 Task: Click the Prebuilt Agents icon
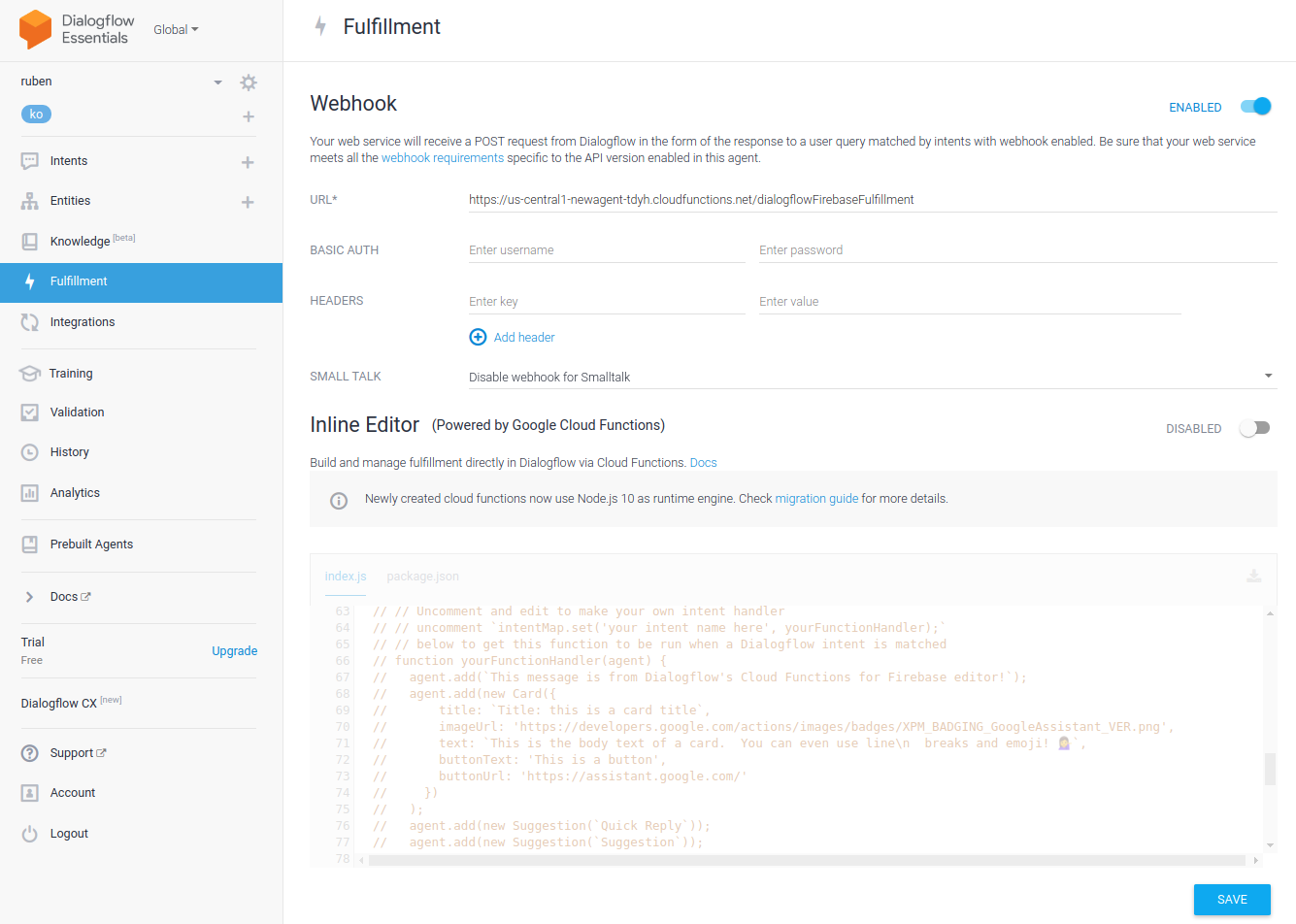[x=30, y=544]
